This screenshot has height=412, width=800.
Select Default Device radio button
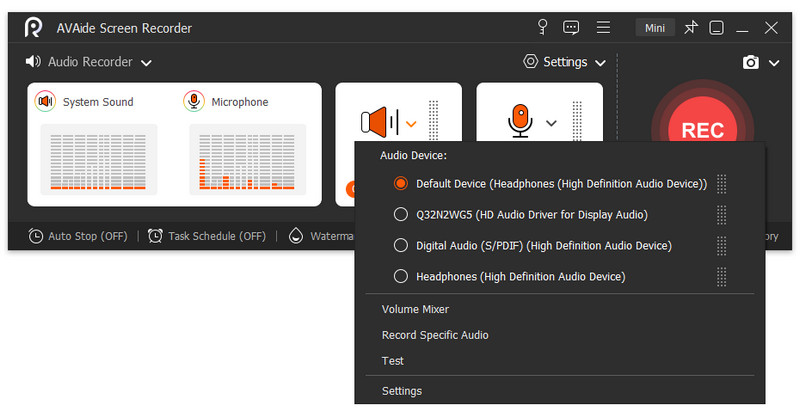(401, 184)
